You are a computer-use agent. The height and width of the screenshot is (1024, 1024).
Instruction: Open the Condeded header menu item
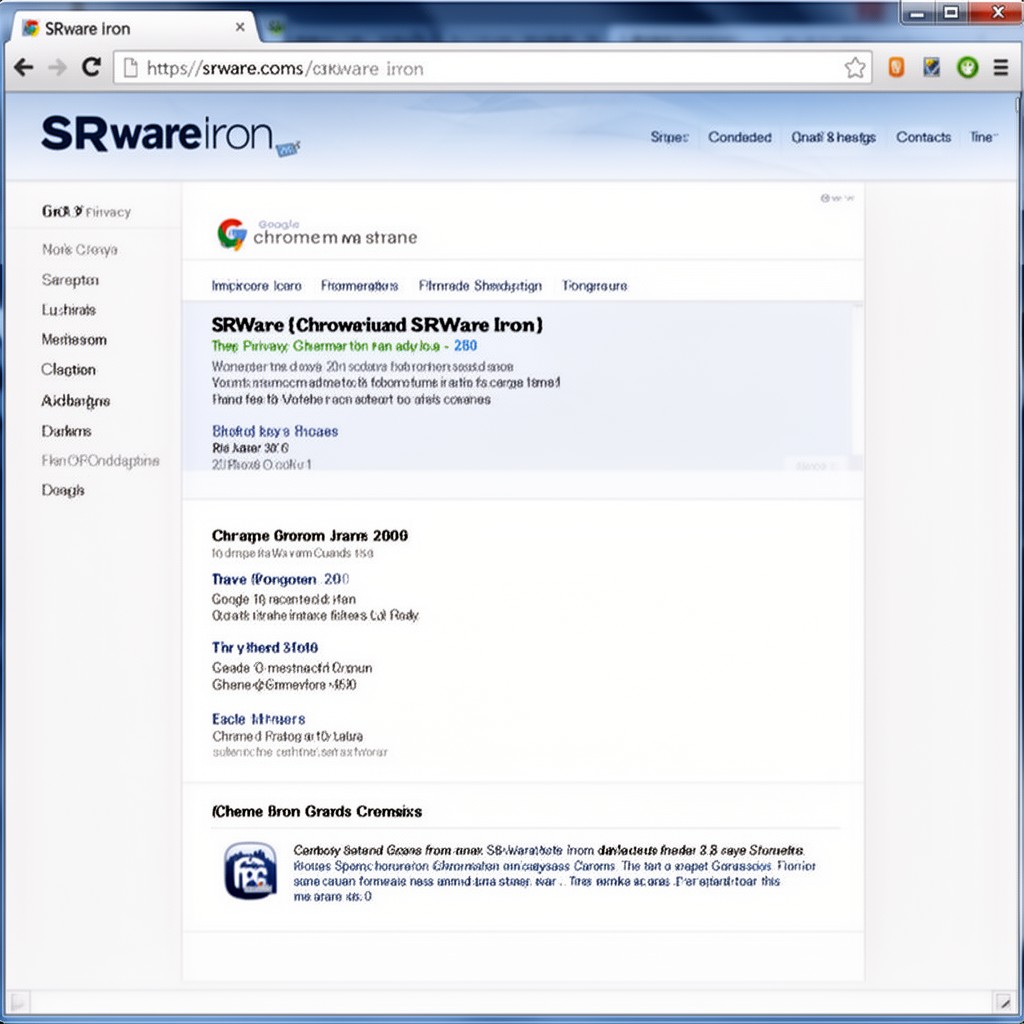pos(739,137)
